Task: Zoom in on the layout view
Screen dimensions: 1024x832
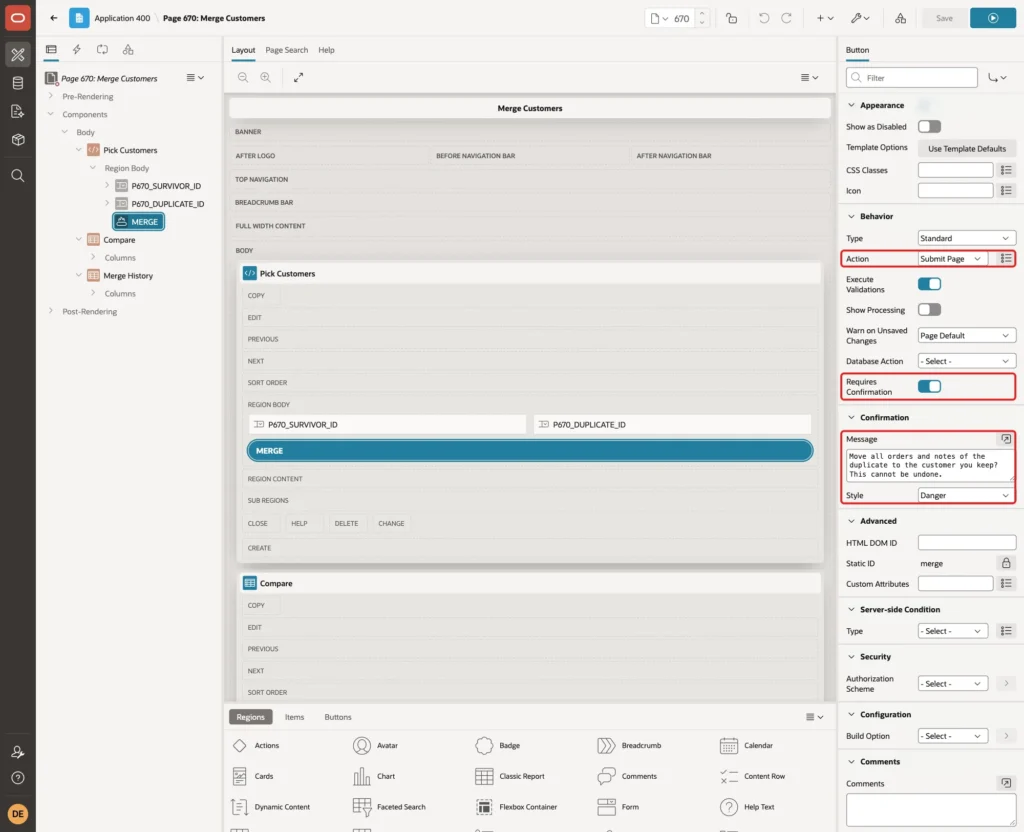Action: pos(266,77)
